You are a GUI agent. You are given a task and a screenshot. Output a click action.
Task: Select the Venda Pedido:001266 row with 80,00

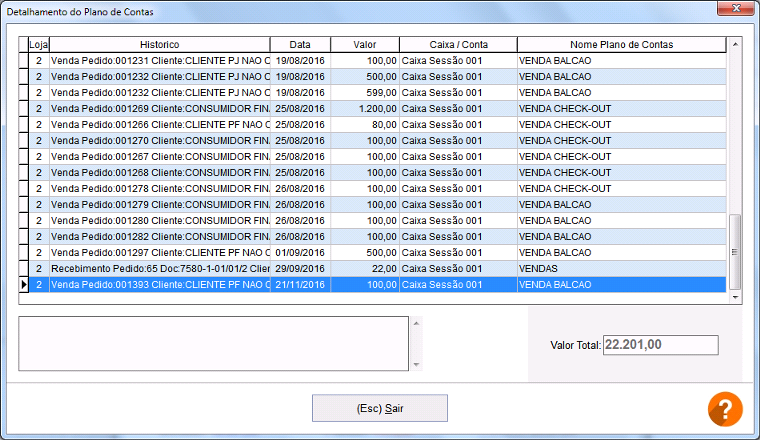pos(160,124)
